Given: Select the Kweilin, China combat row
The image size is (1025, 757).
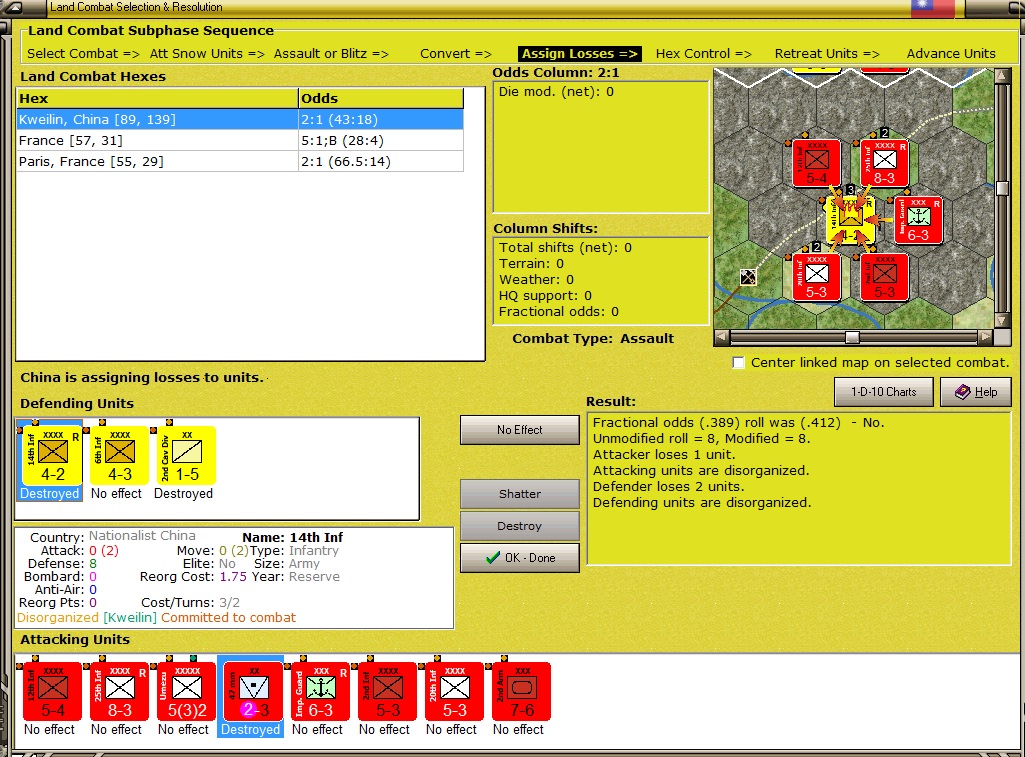Looking at the screenshot, I should tap(240, 120).
